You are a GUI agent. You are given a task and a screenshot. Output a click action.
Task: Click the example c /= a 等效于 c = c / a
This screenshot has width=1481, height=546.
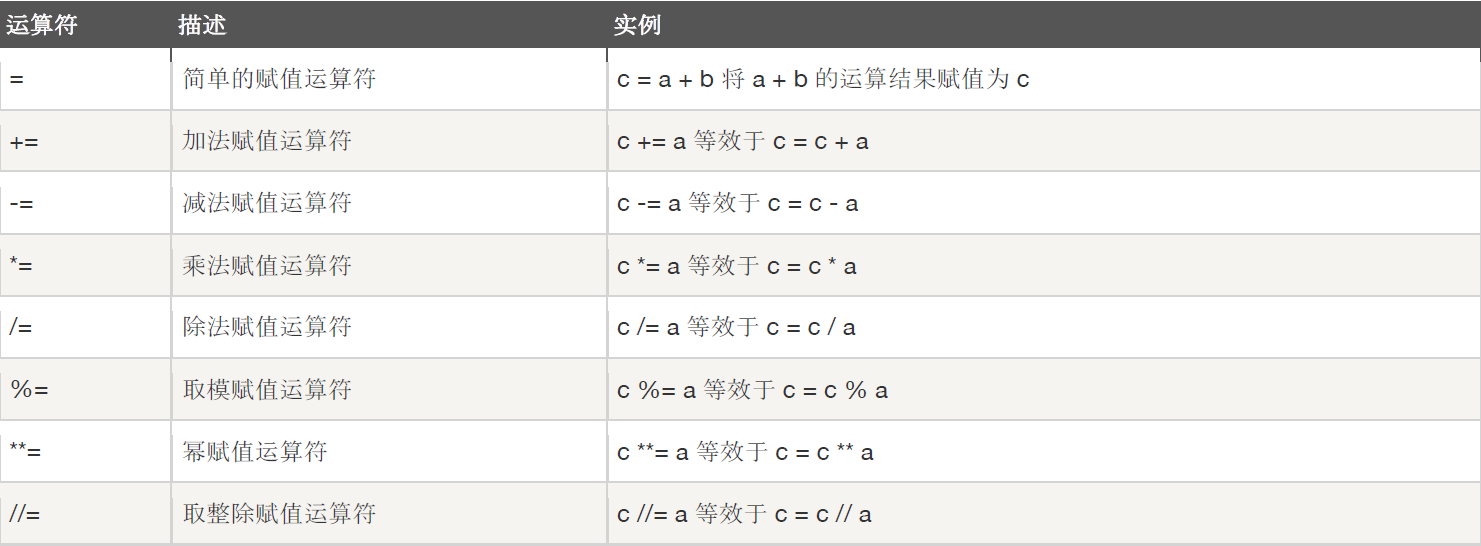tap(736, 328)
